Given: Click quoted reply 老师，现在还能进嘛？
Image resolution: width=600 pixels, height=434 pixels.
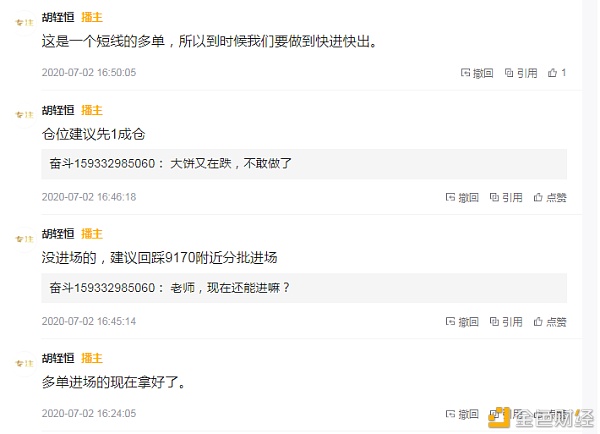Looking at the screenshot, I should click(x=304, y=288).
